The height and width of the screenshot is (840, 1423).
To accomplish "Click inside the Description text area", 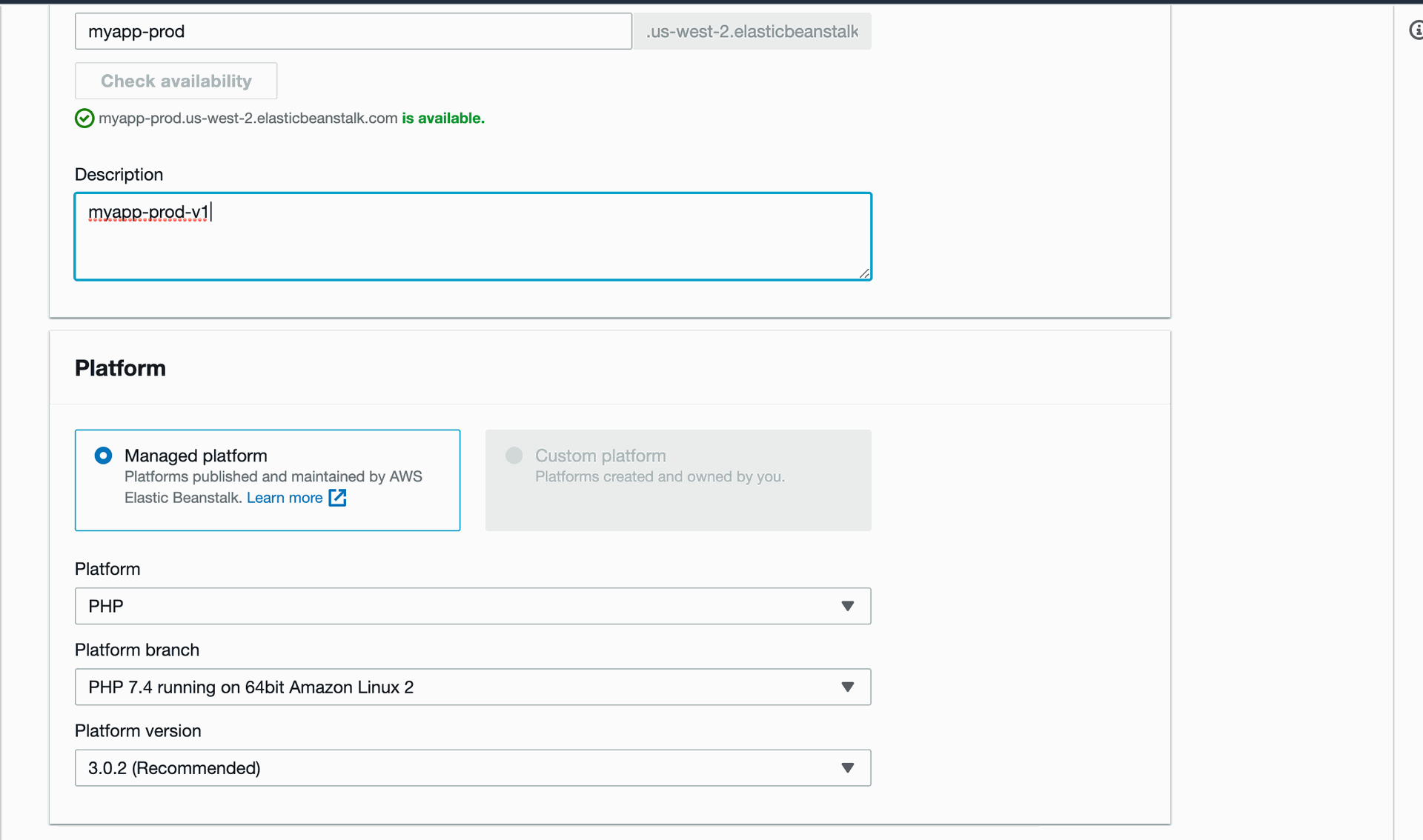I will 473,236.
